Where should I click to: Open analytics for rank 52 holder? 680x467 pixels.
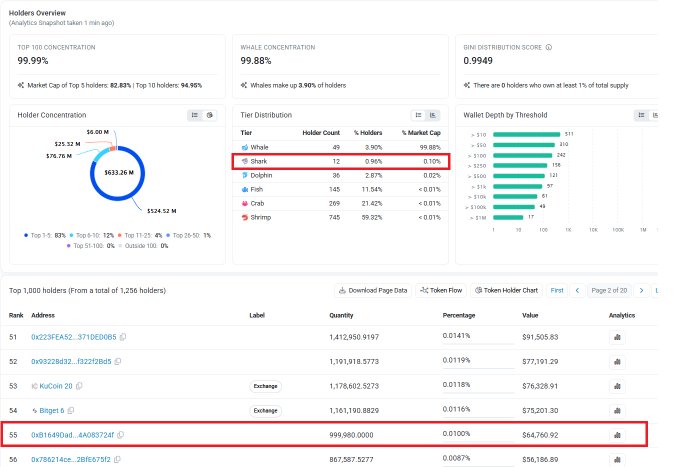pos(618,362)
